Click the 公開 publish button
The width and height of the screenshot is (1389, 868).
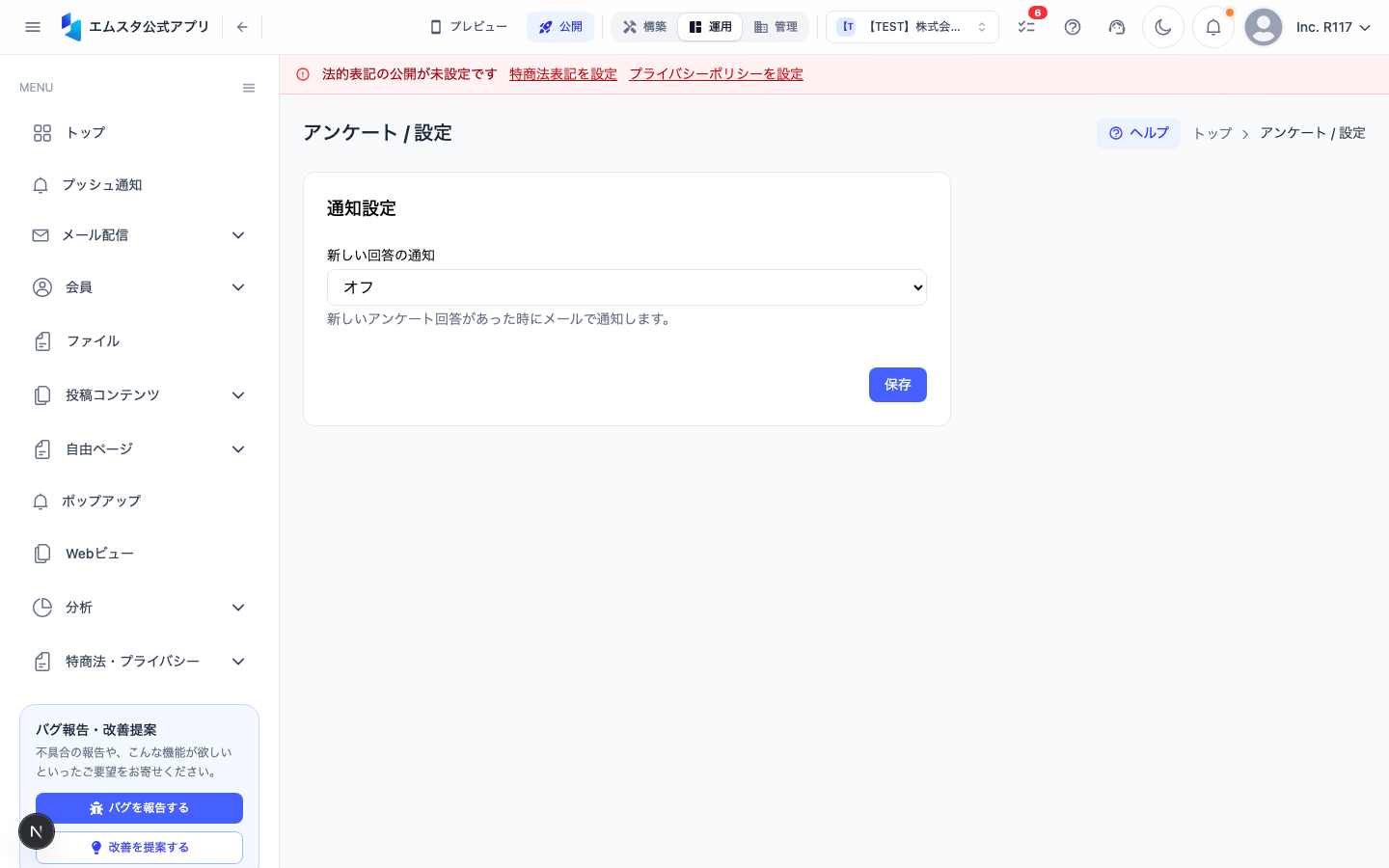click(560, 27)
